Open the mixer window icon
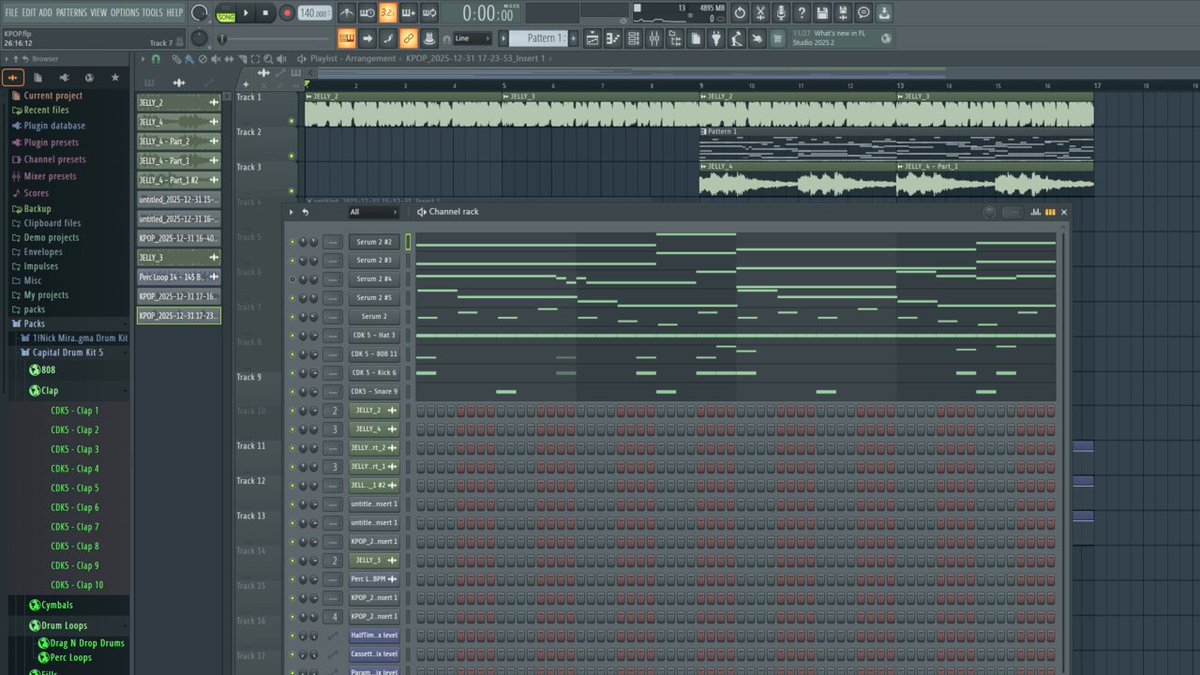Image resolution: width=1200 pixels, height=675 pixels. point(653,39)
